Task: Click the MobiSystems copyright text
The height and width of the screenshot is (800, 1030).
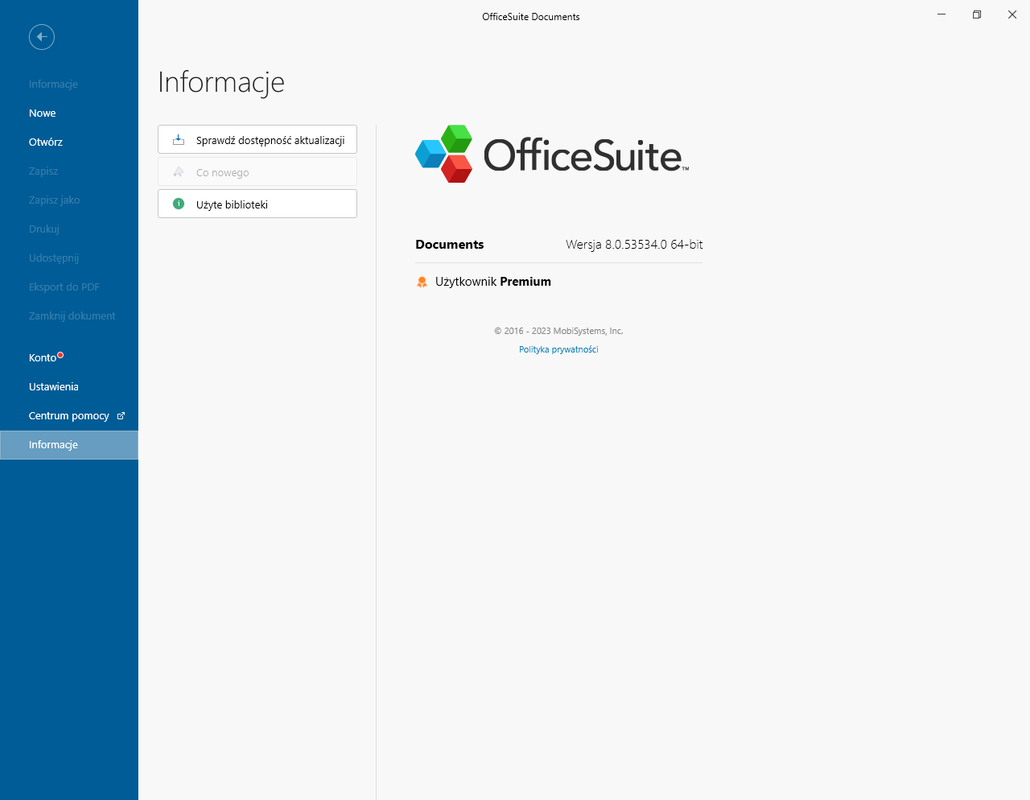Action: click(x=558, y=331)
